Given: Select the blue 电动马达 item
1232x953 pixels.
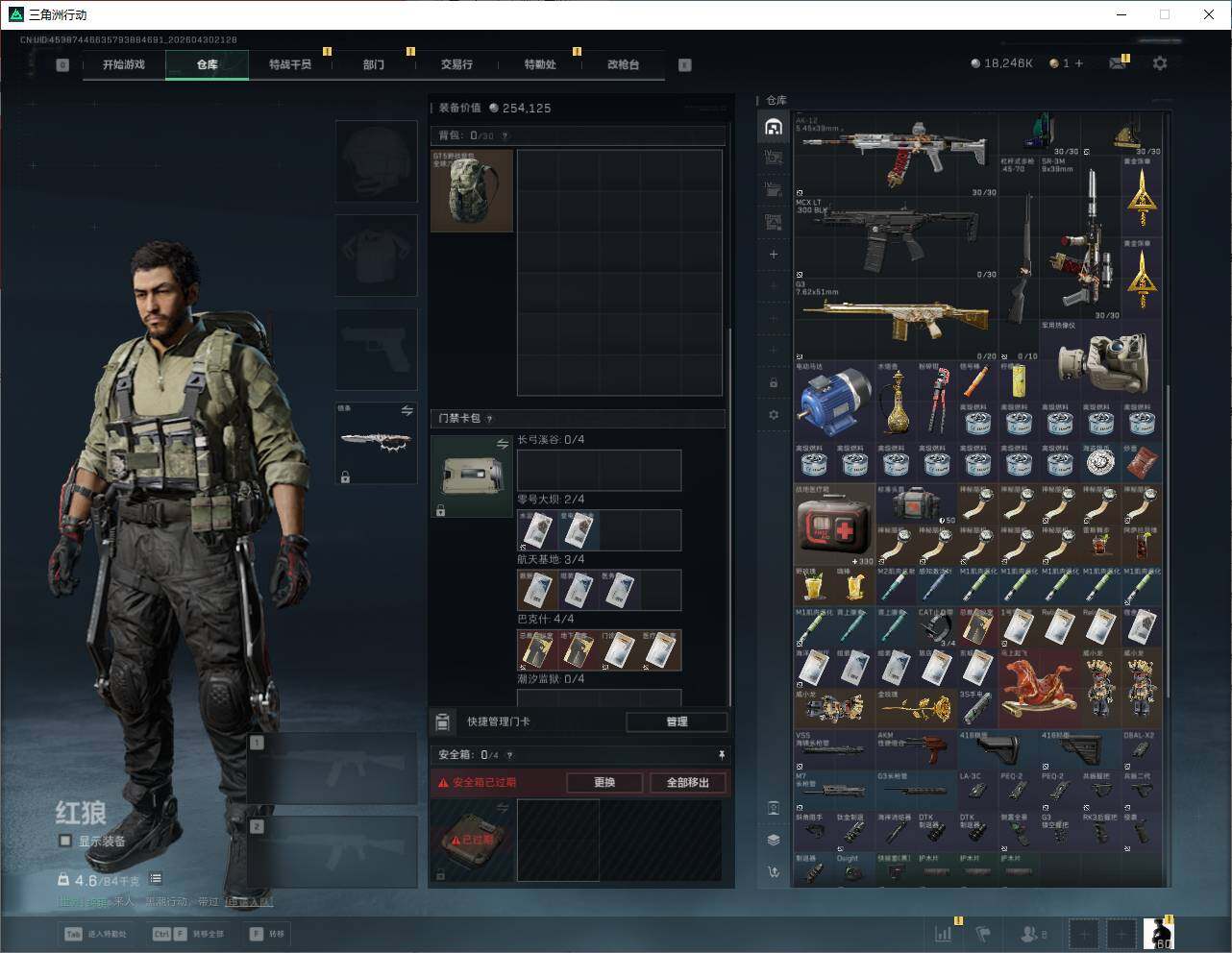Looking at the screenshot, I should coord(834,402).
